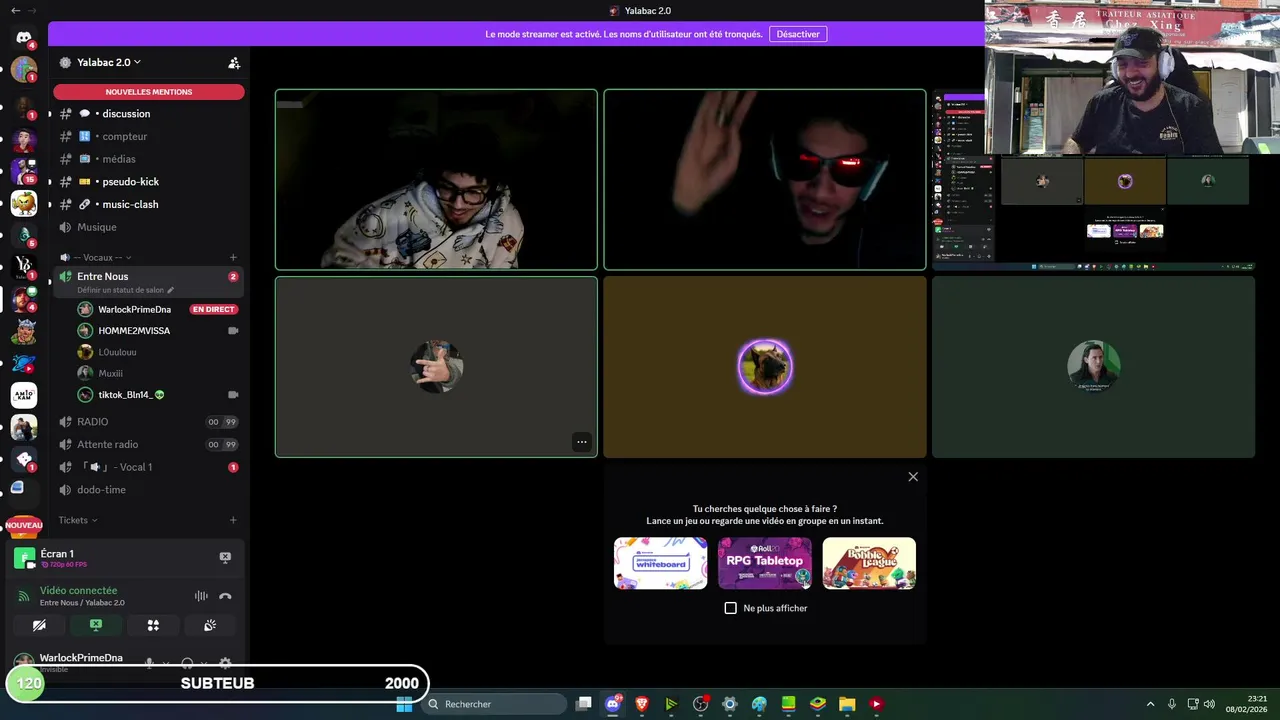The width and height of the screenshot is (1280, 720).
Task: Edit status via Définir un statut de salon
Action: pyautogui.click(x=125, y=290)
